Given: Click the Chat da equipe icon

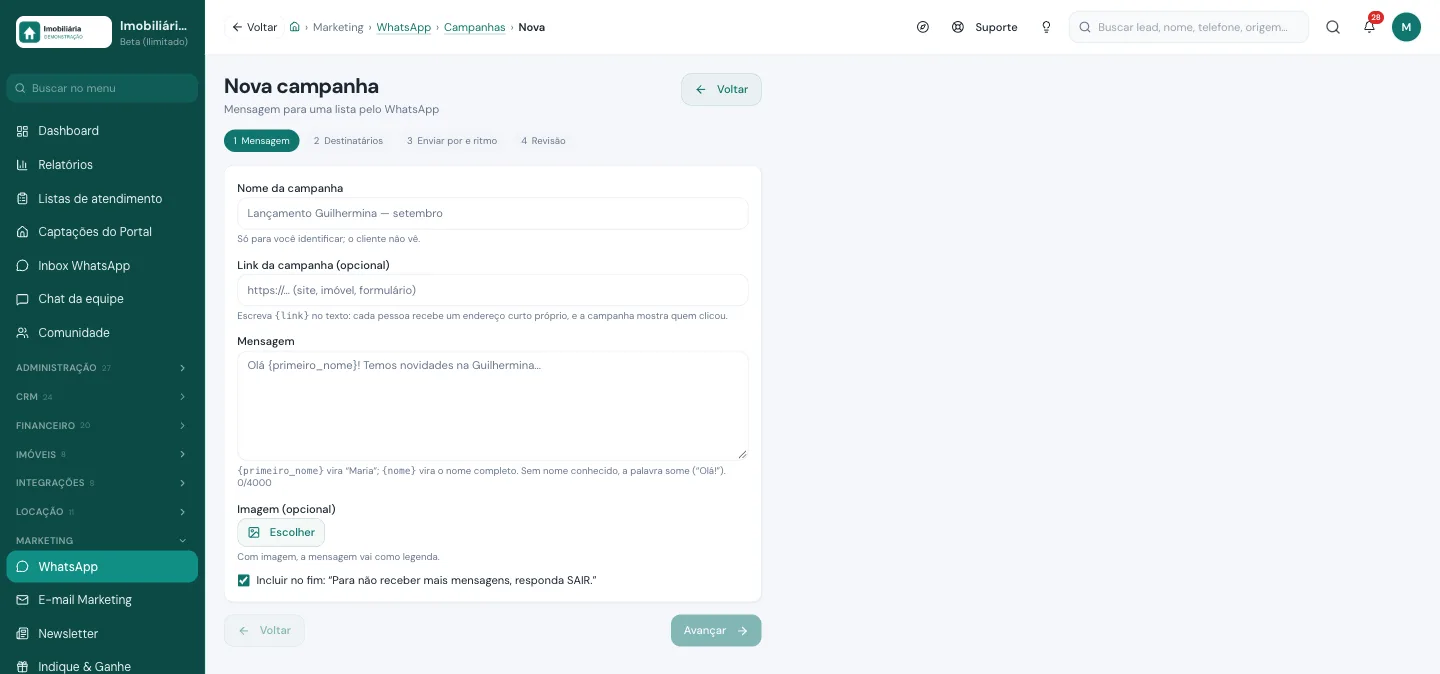Looking at the screenshot, I should pos(23,299).
